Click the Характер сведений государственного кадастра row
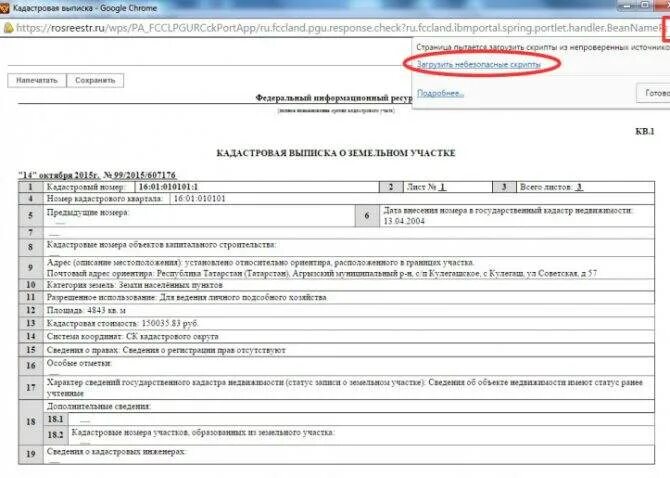Image resolution: width=670 pixels, height=478 pixels. click(349, 387)
